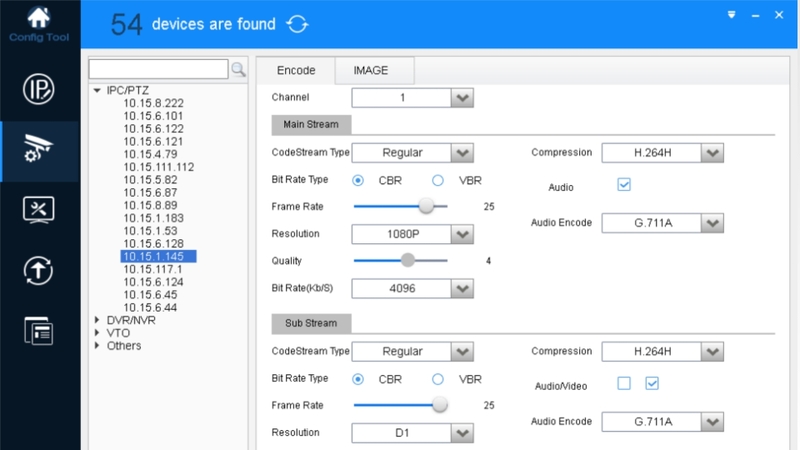The height and width of the screenshot is (450, 800).
Task: Select device 10.15.6.44
Action: [x=151, y=307]
